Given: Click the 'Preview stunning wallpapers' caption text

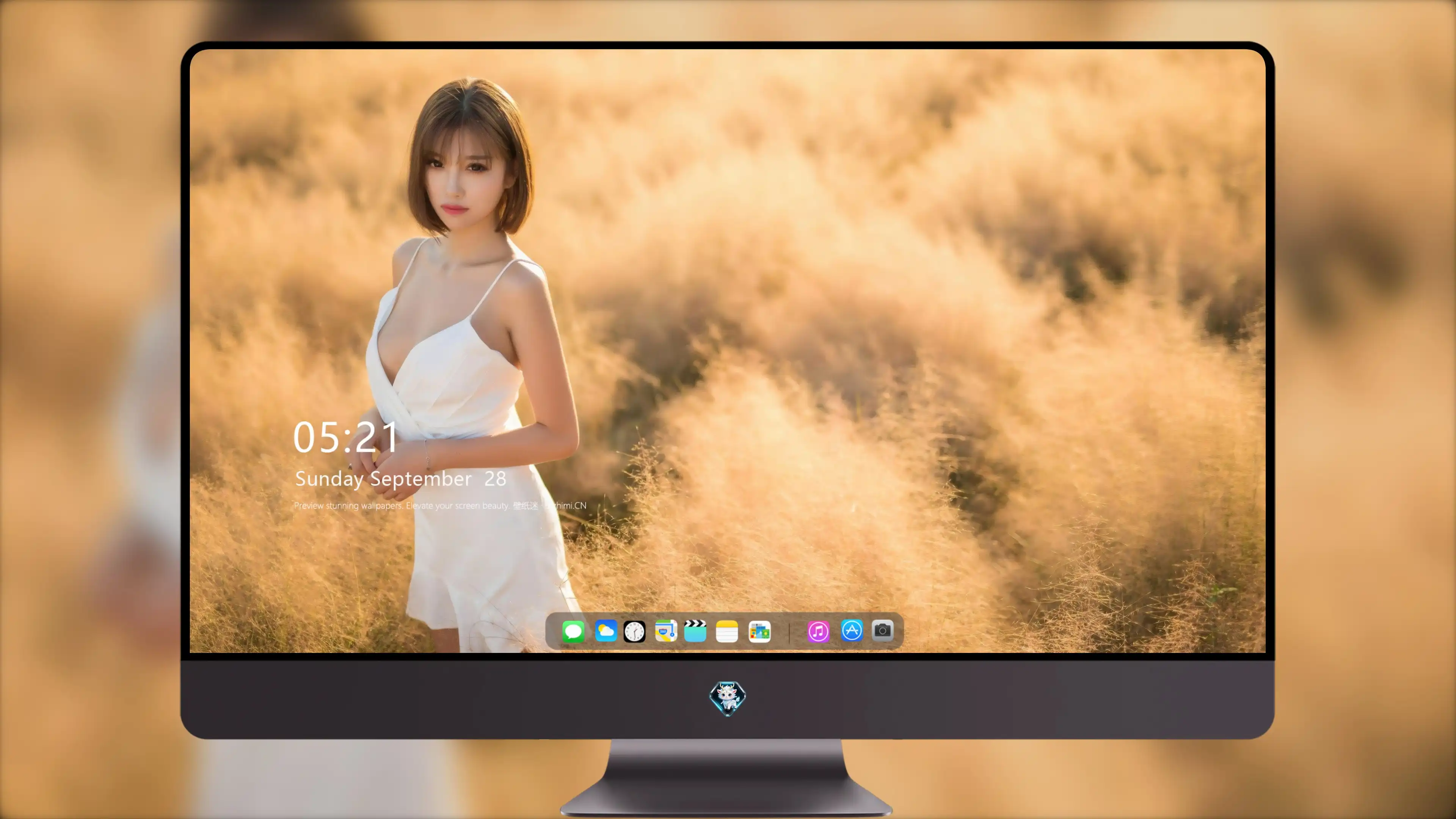Looking at the screenshot, I should point(440,505).
